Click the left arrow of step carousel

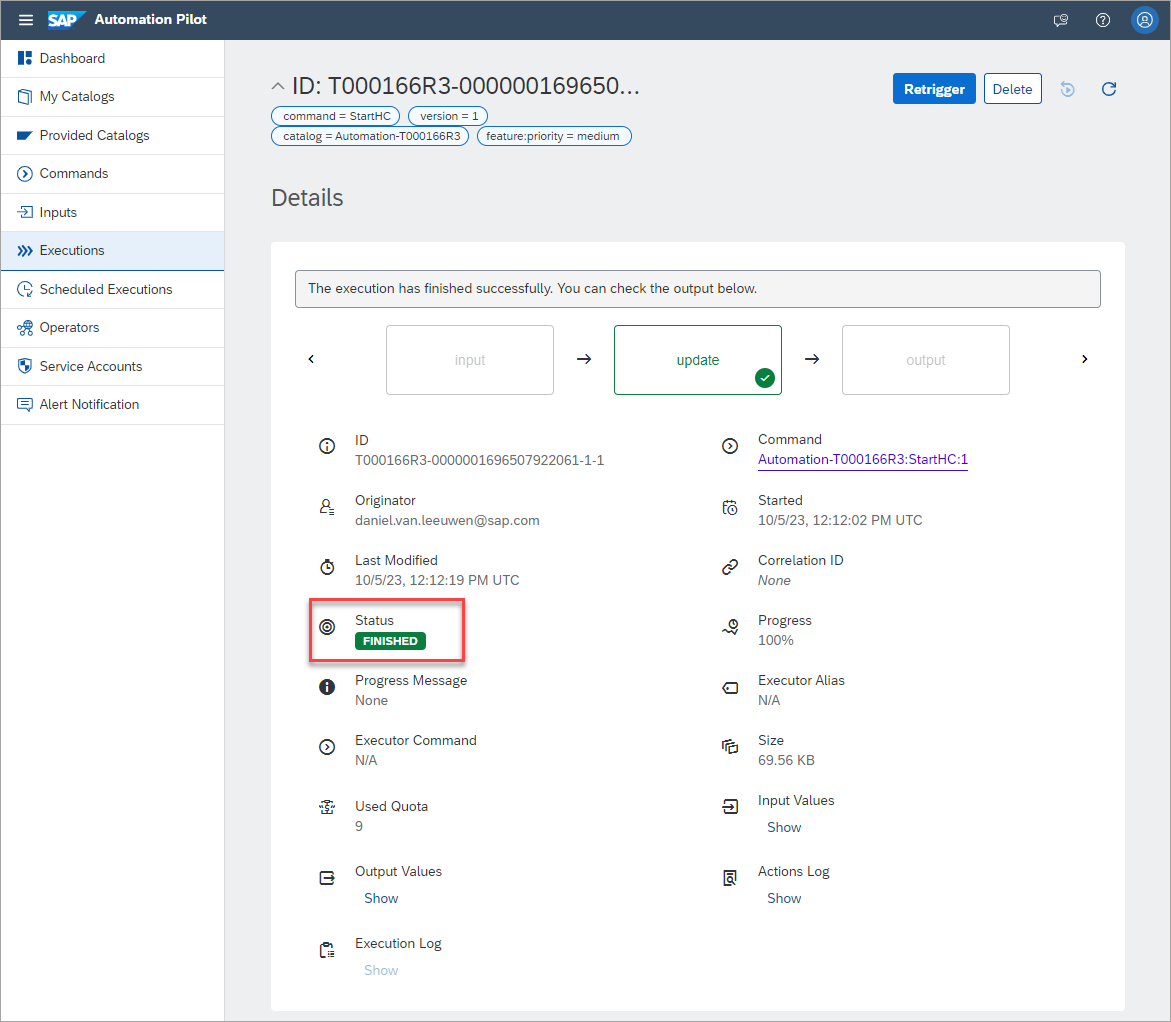pyautogui.click(x=311, y=359)
